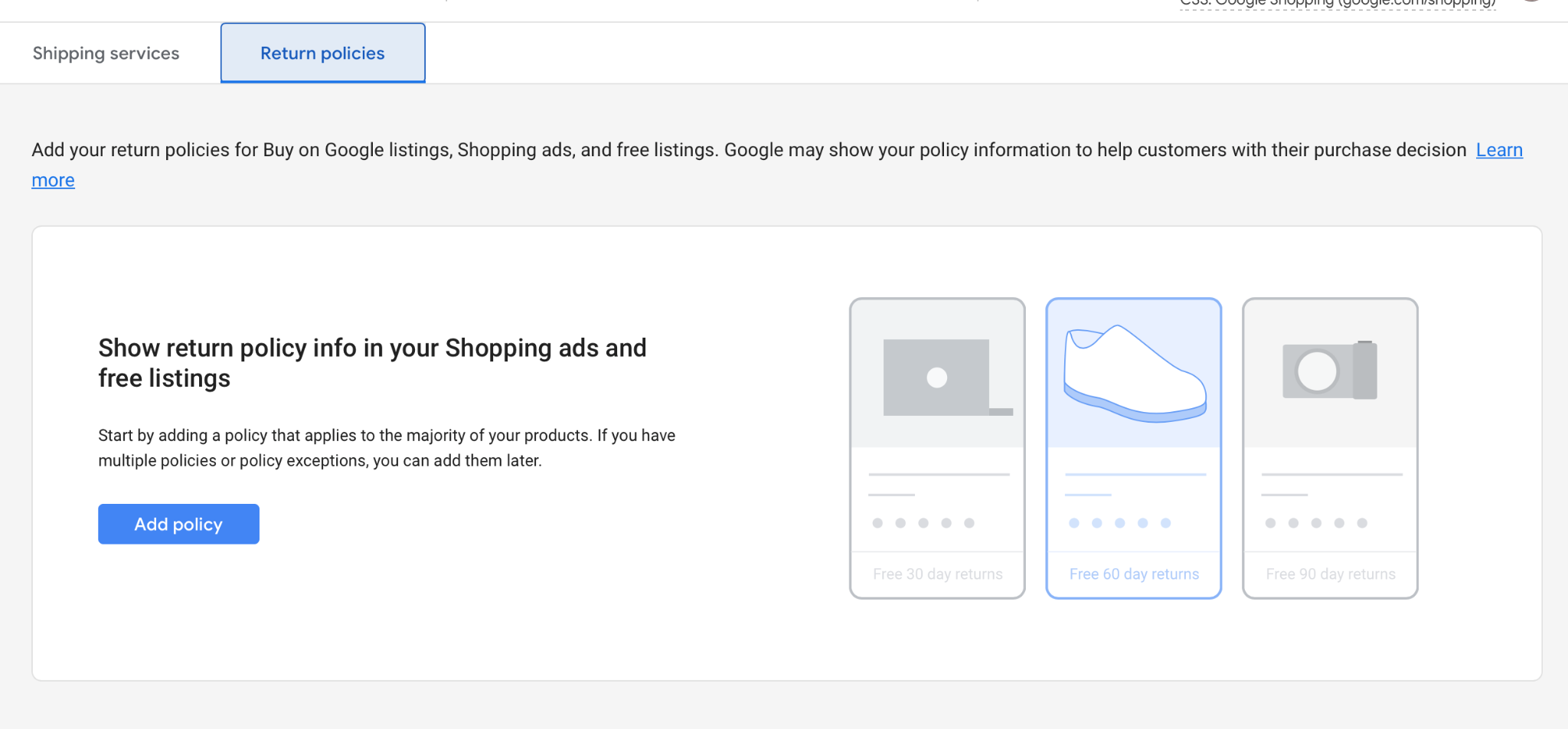Click the placeholder title line in laptop card

(x=939, y=475)
